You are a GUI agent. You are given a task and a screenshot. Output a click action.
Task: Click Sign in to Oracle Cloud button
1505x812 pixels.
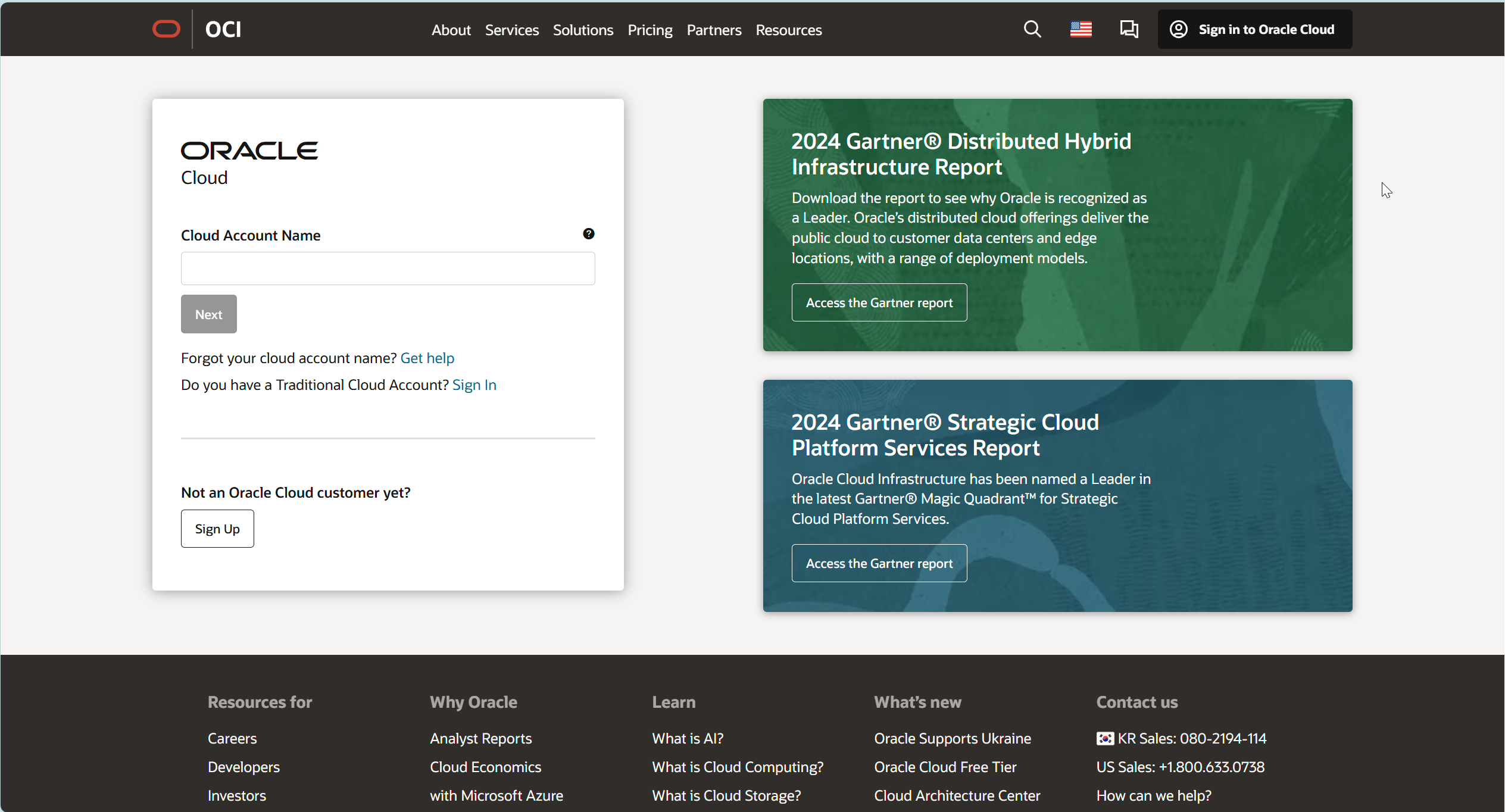[x=1255, y=29]
